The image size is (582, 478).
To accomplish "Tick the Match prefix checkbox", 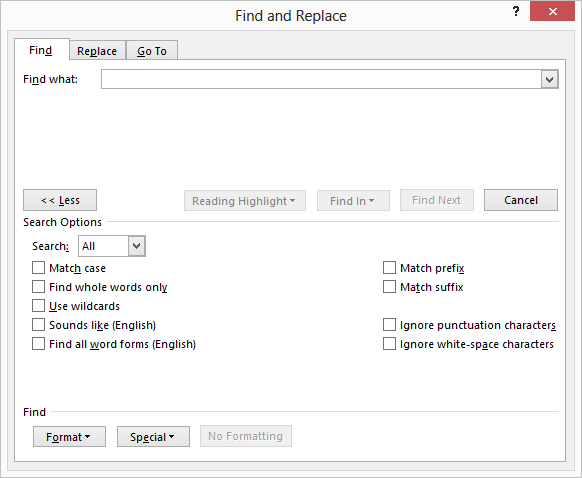I will [x=389, y=268].
